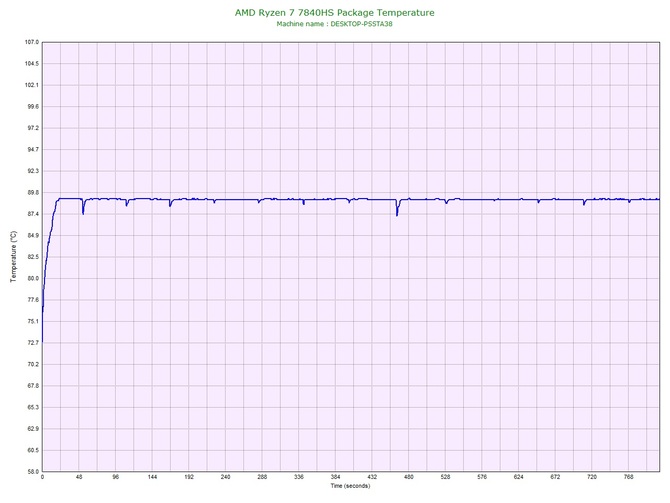Click the 240 x-axis tick label
The height and width of the screenshot is (503, 670).
click(226, 477)
